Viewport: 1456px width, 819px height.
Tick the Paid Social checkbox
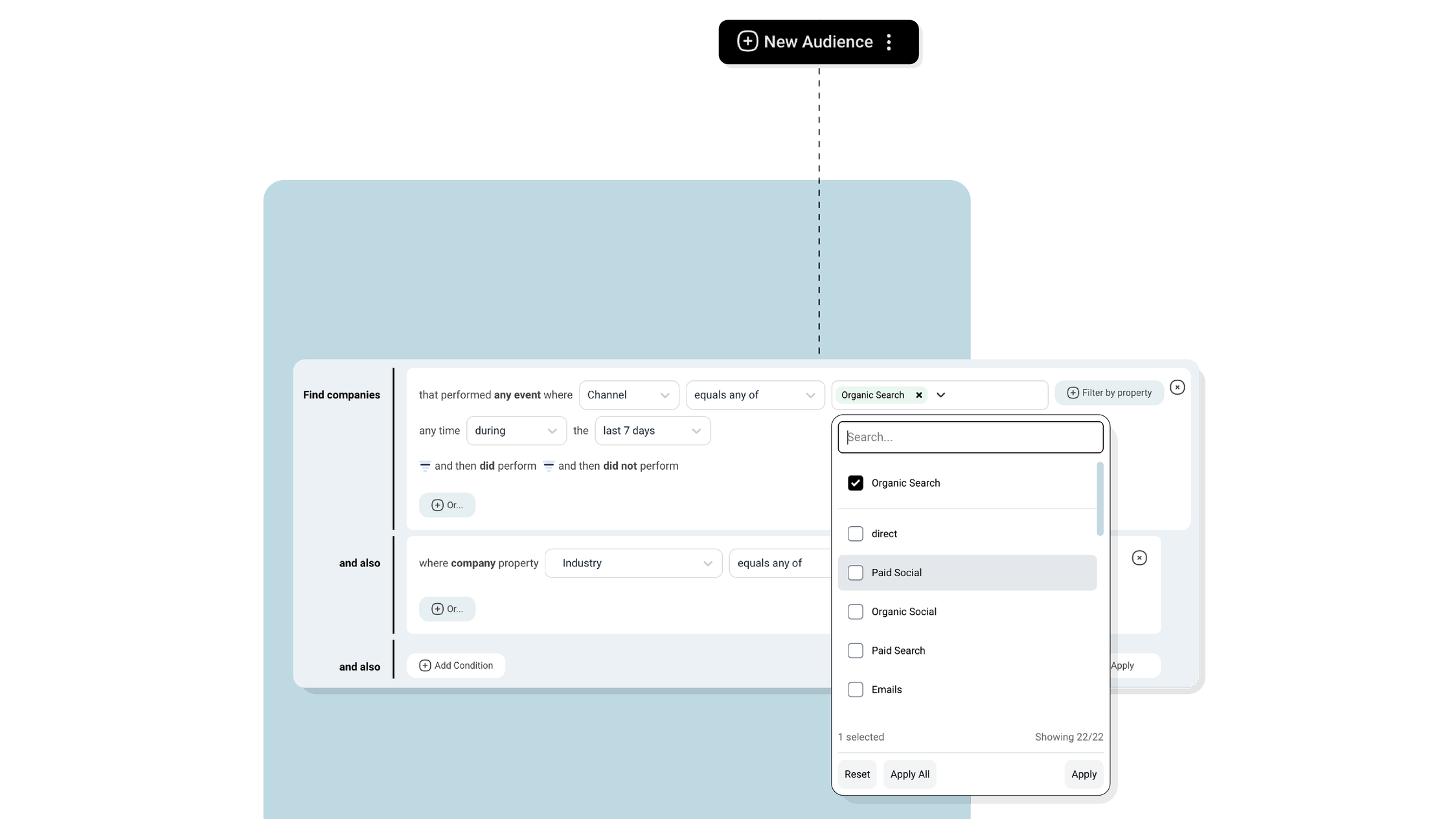(855, 573)
